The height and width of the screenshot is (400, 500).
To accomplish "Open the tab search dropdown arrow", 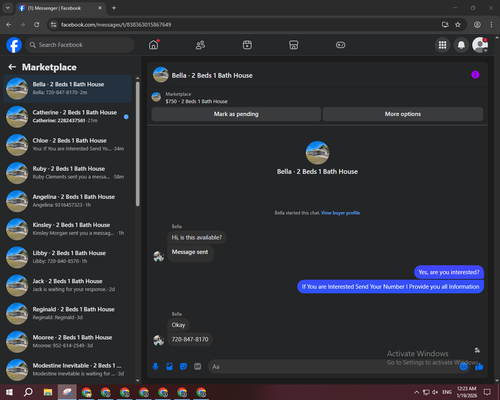I will pyautogui.click(x=7, y=8).
